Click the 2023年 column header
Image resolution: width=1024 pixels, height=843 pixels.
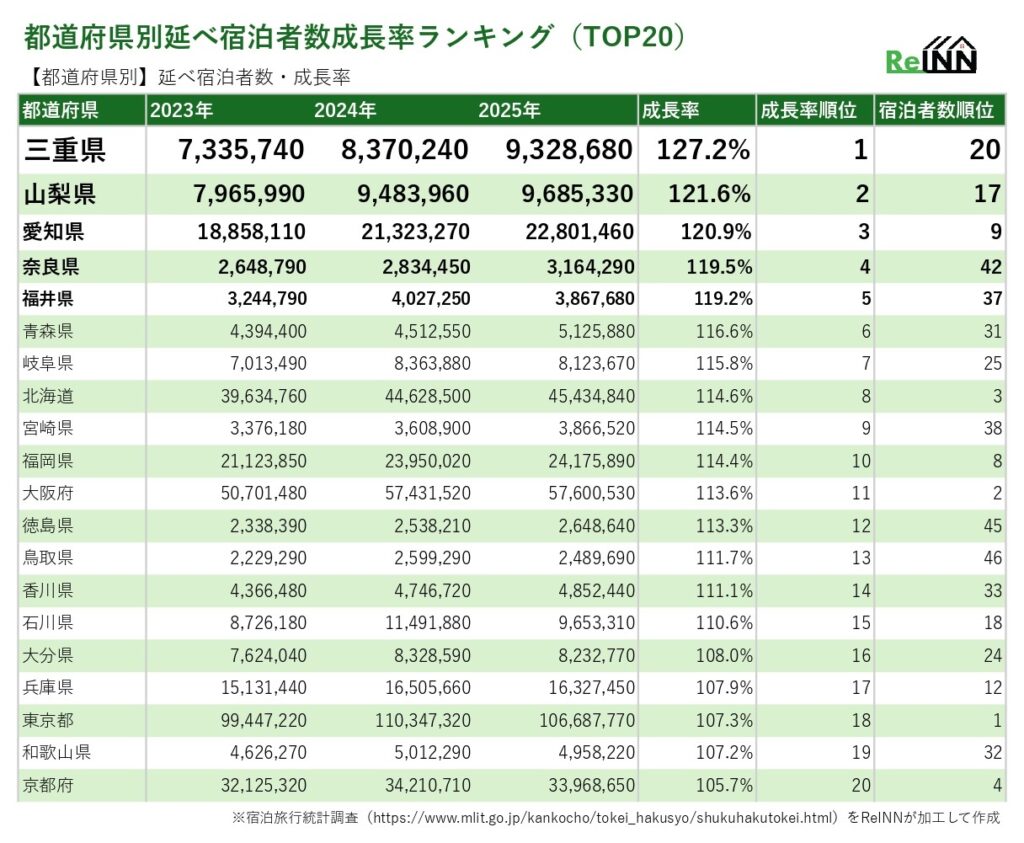[x=182, y=110]
